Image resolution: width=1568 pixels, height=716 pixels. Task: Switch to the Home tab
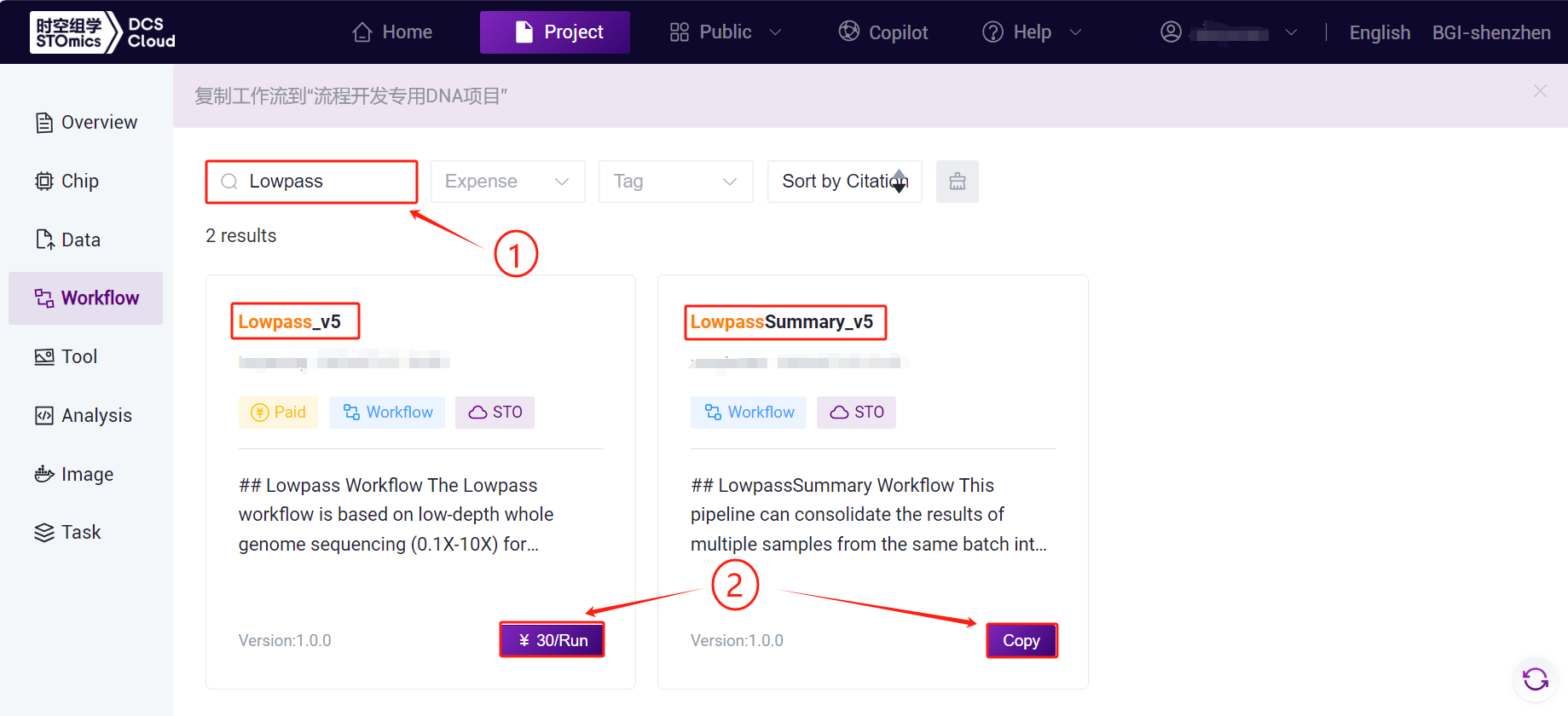pyautogui.click(x=392, y=32)
